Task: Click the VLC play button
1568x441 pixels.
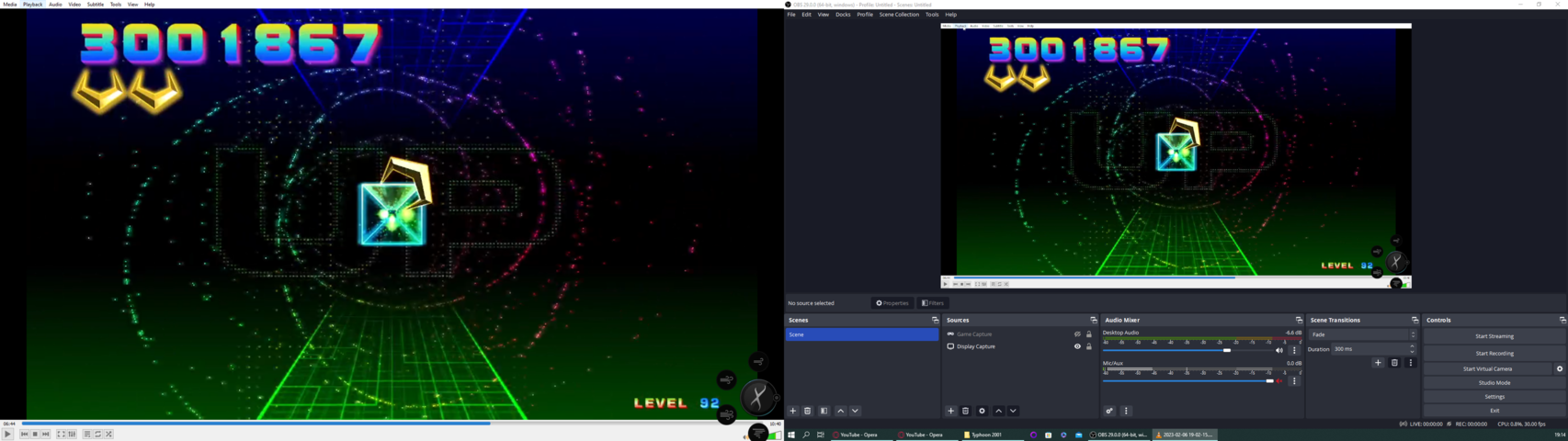Action: [x=7, y=435]
